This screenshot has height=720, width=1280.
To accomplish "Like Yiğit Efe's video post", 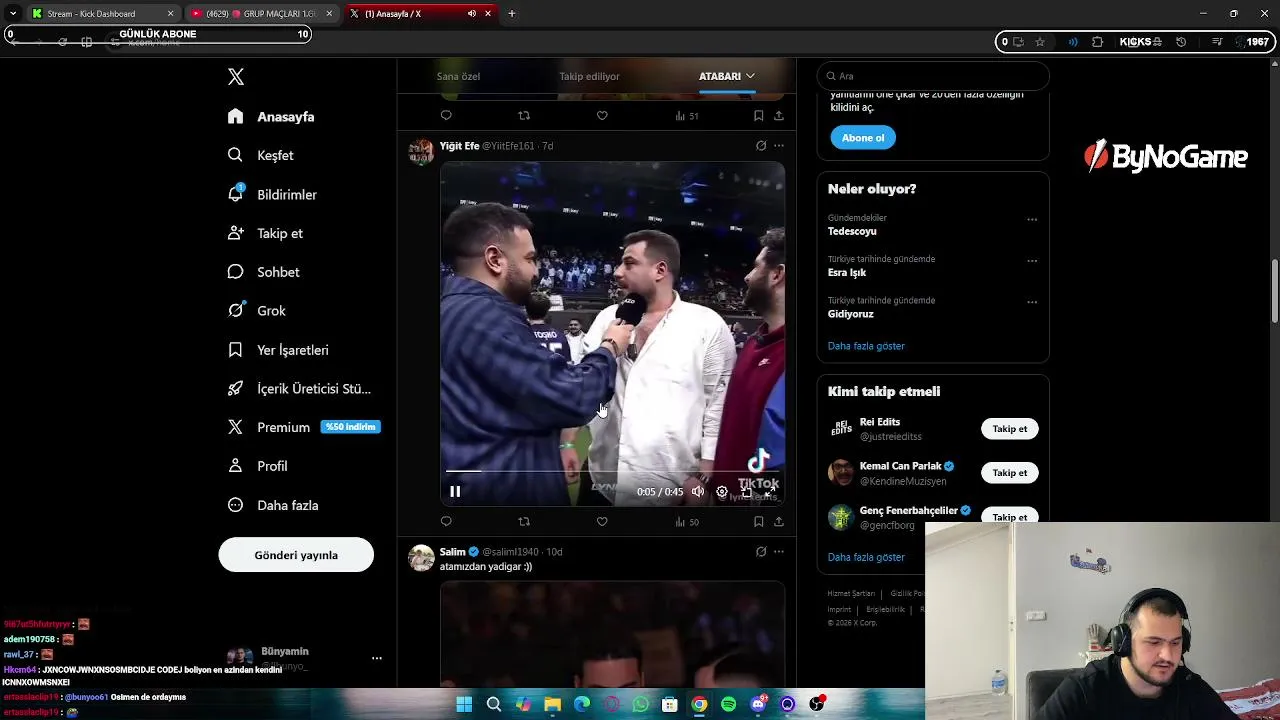I will tap(602, 522).
